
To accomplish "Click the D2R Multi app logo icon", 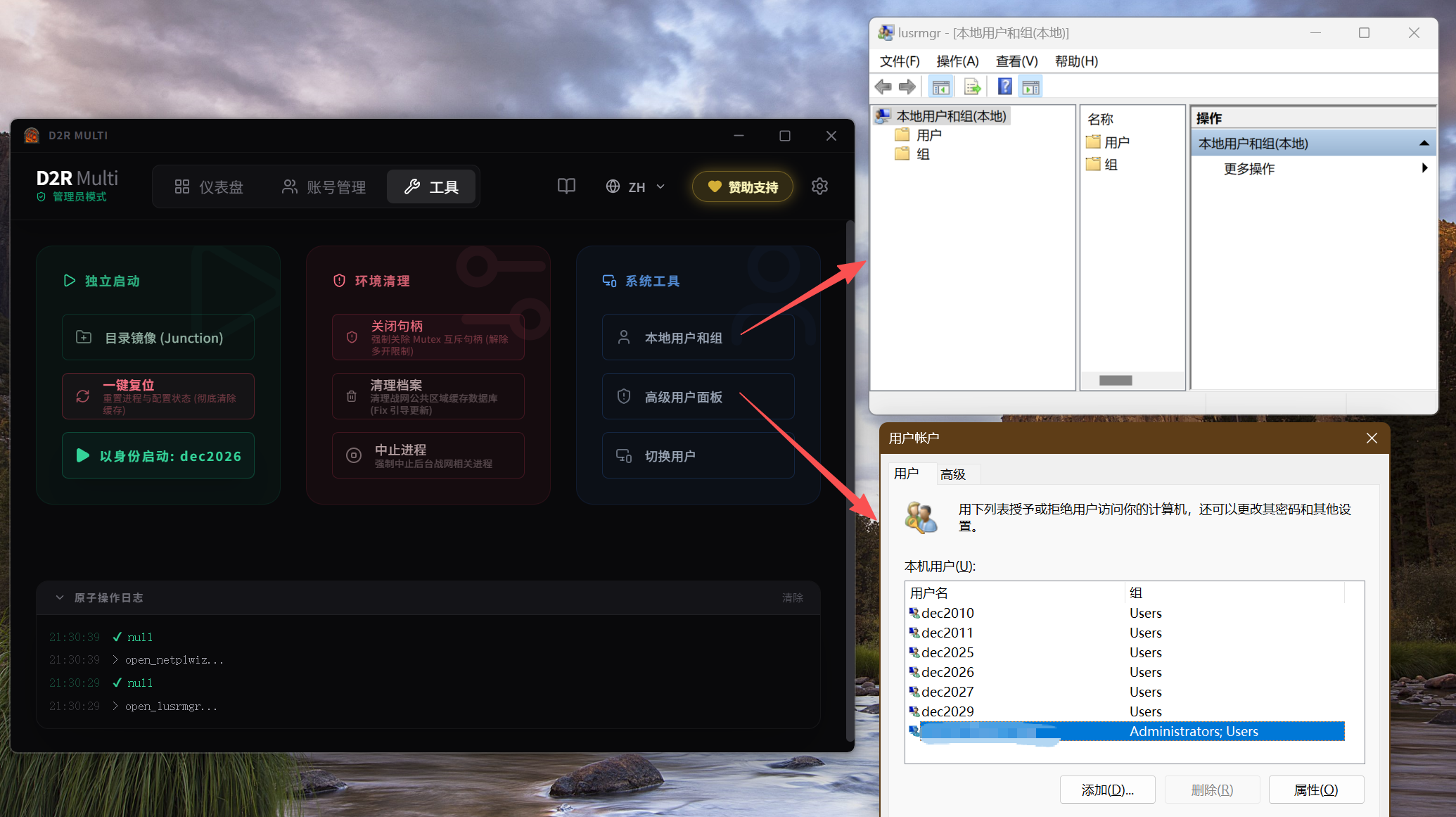I will [x=32, y=135].
